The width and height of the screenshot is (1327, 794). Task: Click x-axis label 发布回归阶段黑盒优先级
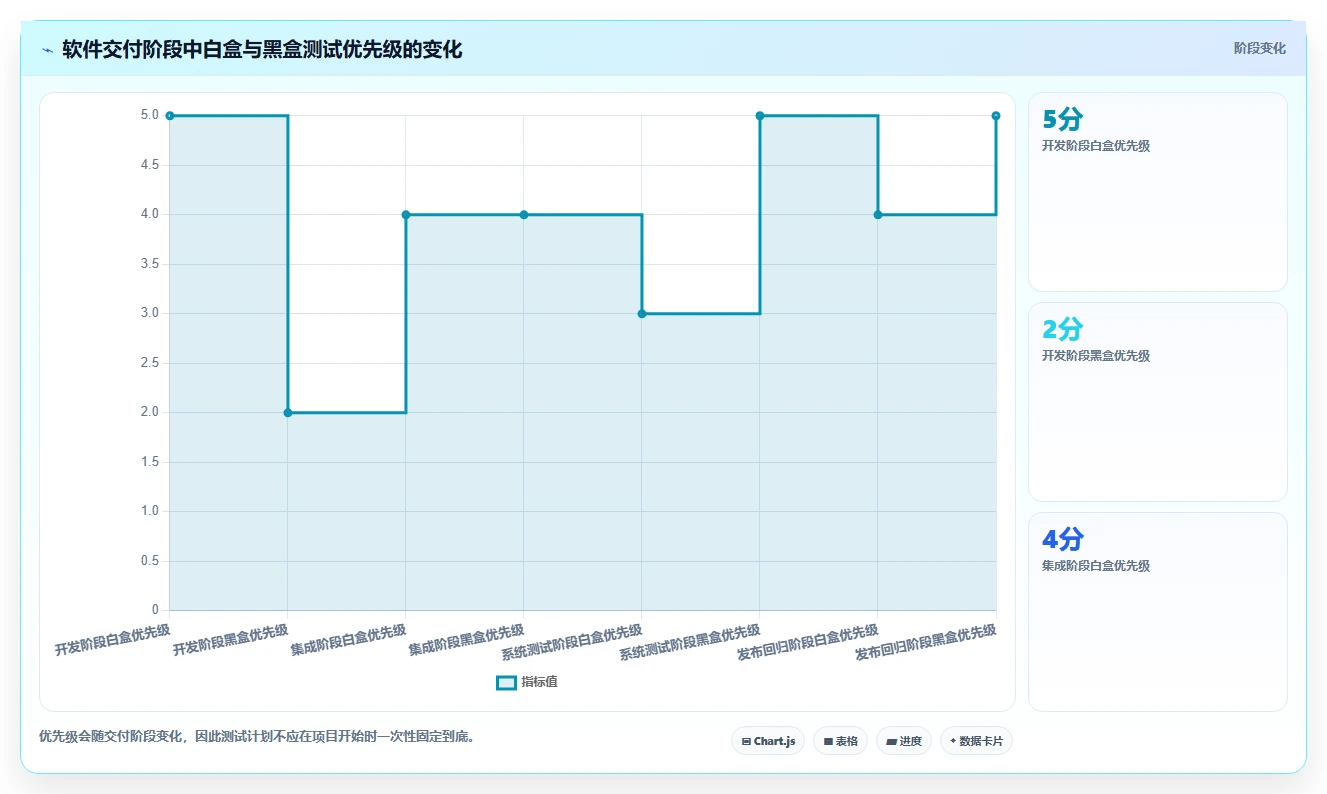(926, 643)
